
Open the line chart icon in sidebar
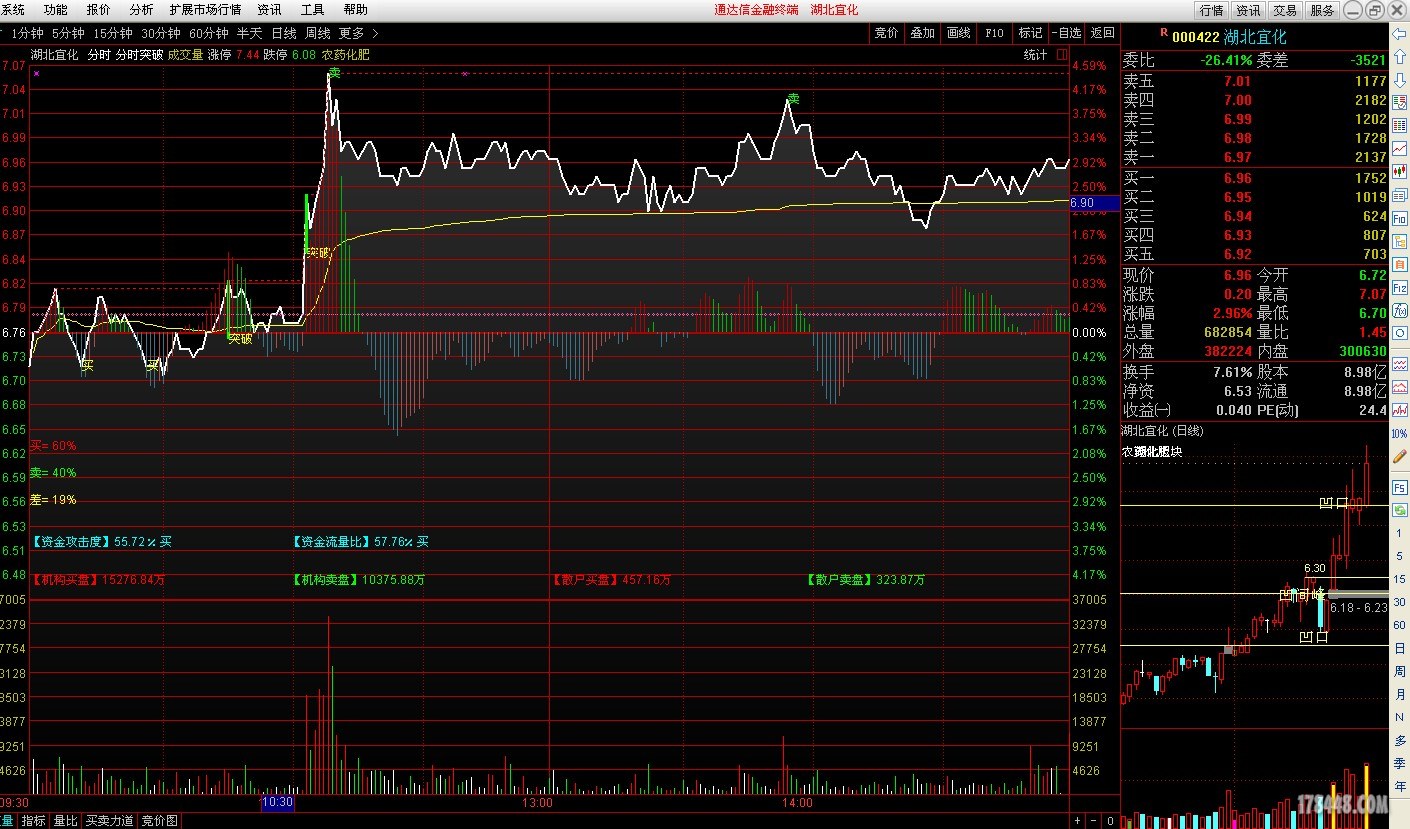1399,148
